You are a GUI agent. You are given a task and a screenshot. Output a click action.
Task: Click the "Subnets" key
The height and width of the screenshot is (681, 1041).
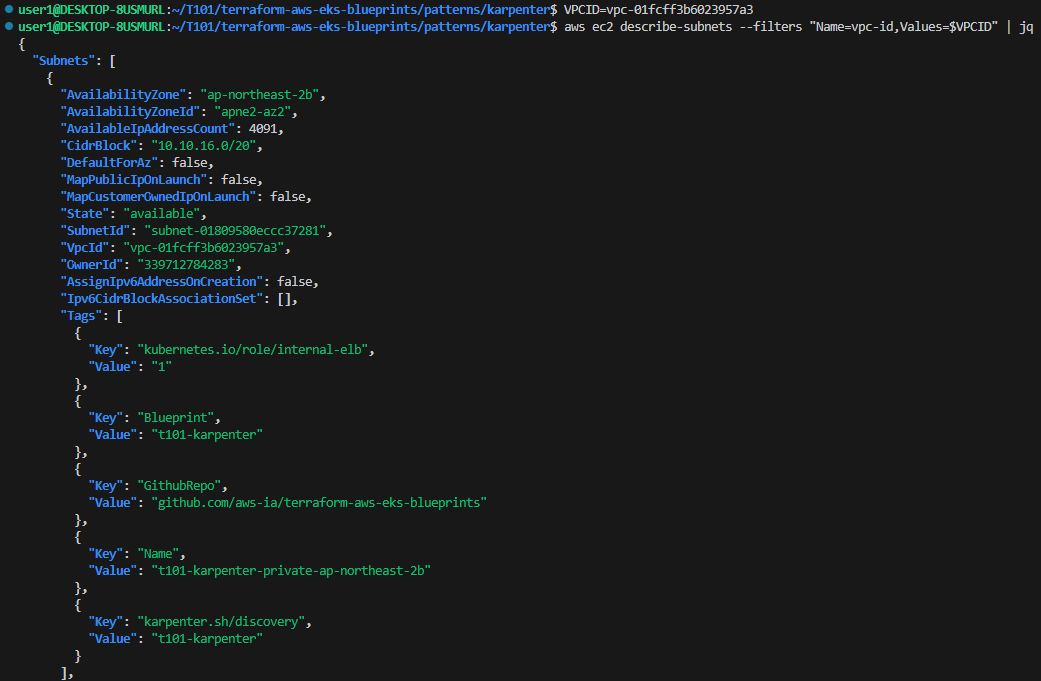[x=64, y=61]
